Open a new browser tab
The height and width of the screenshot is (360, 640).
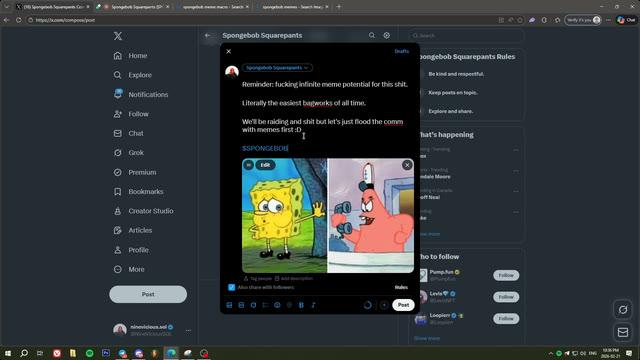click(338, 7)
